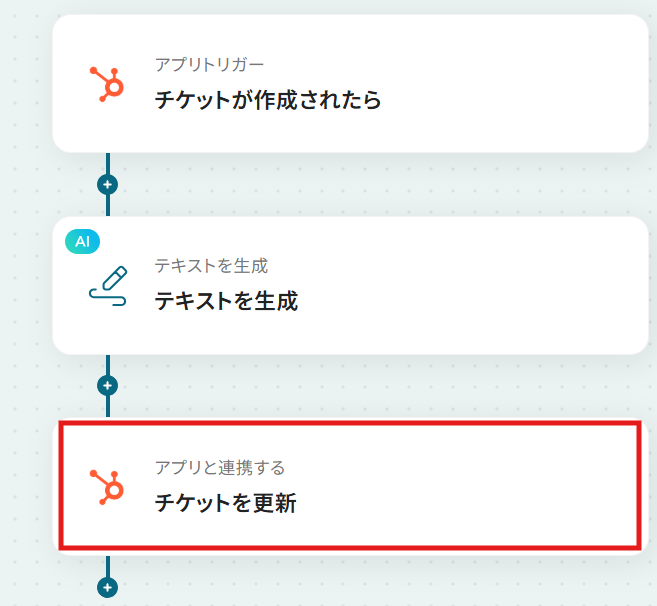Add step via plus below trigger card
Image resolution: width=657 pixels, height=606 pixels.
pyautogui.click(x=108, y=184)
